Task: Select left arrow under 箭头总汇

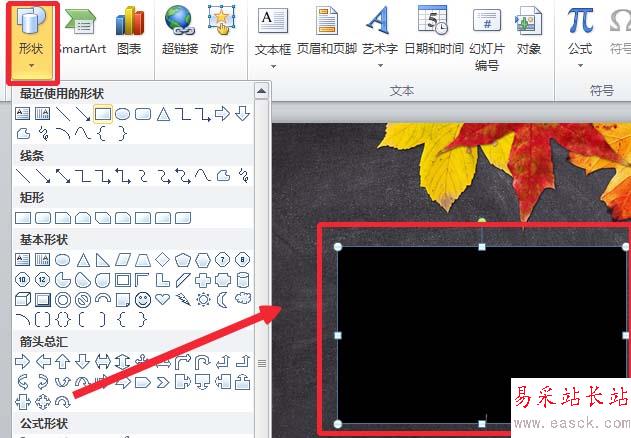Action: pyautogui.click(x=43, y=362)
